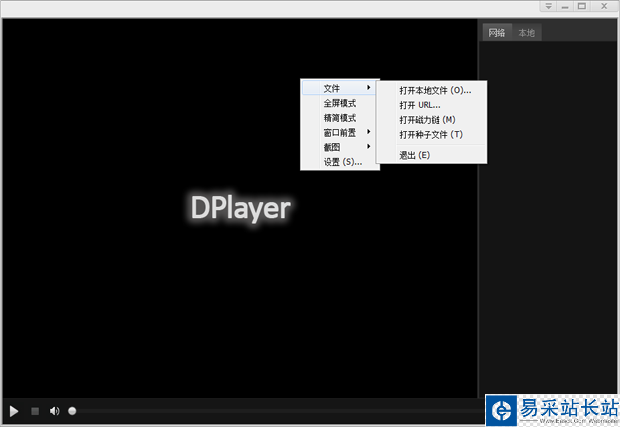Expand the 截图 submenu
620x427 pixels.
pyautogui.click(x=340, y=147)
